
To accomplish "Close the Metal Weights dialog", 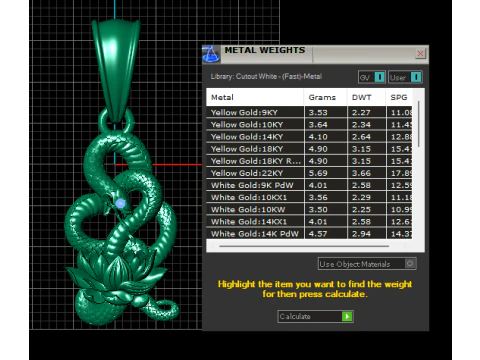I will pos(420,53).
